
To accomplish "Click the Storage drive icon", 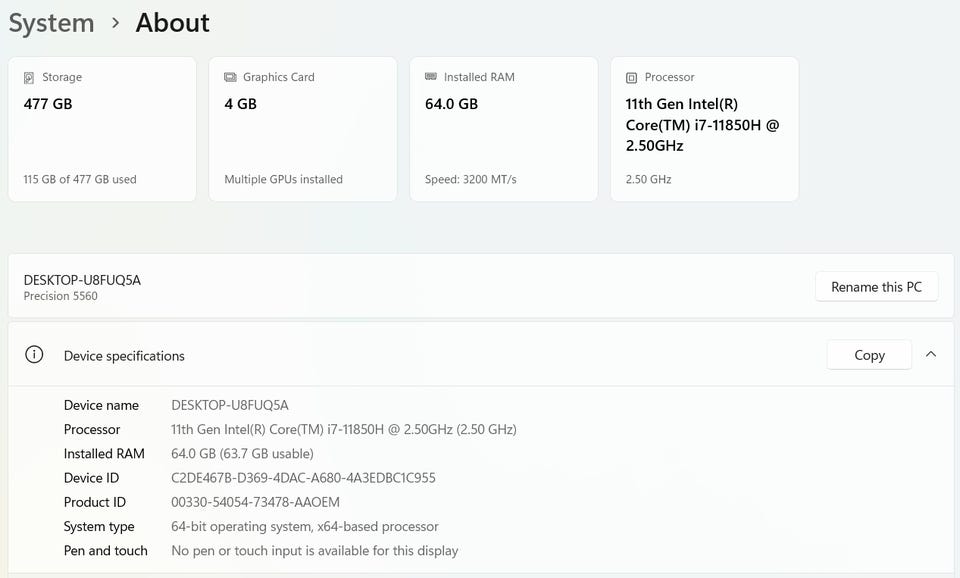I will pyautogui.click(x=31, y=77).
